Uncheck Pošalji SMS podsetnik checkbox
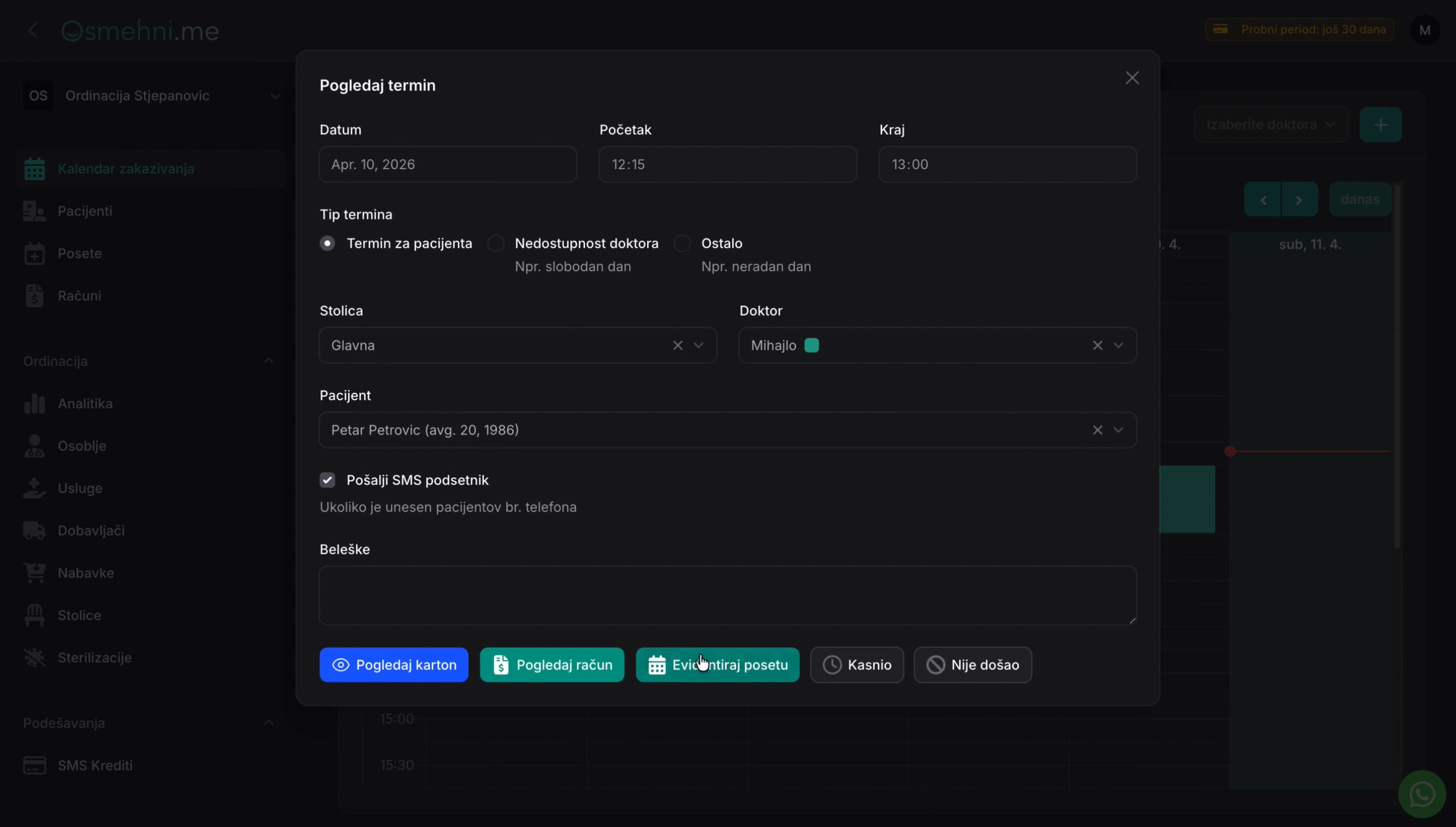 pos(328,480)
